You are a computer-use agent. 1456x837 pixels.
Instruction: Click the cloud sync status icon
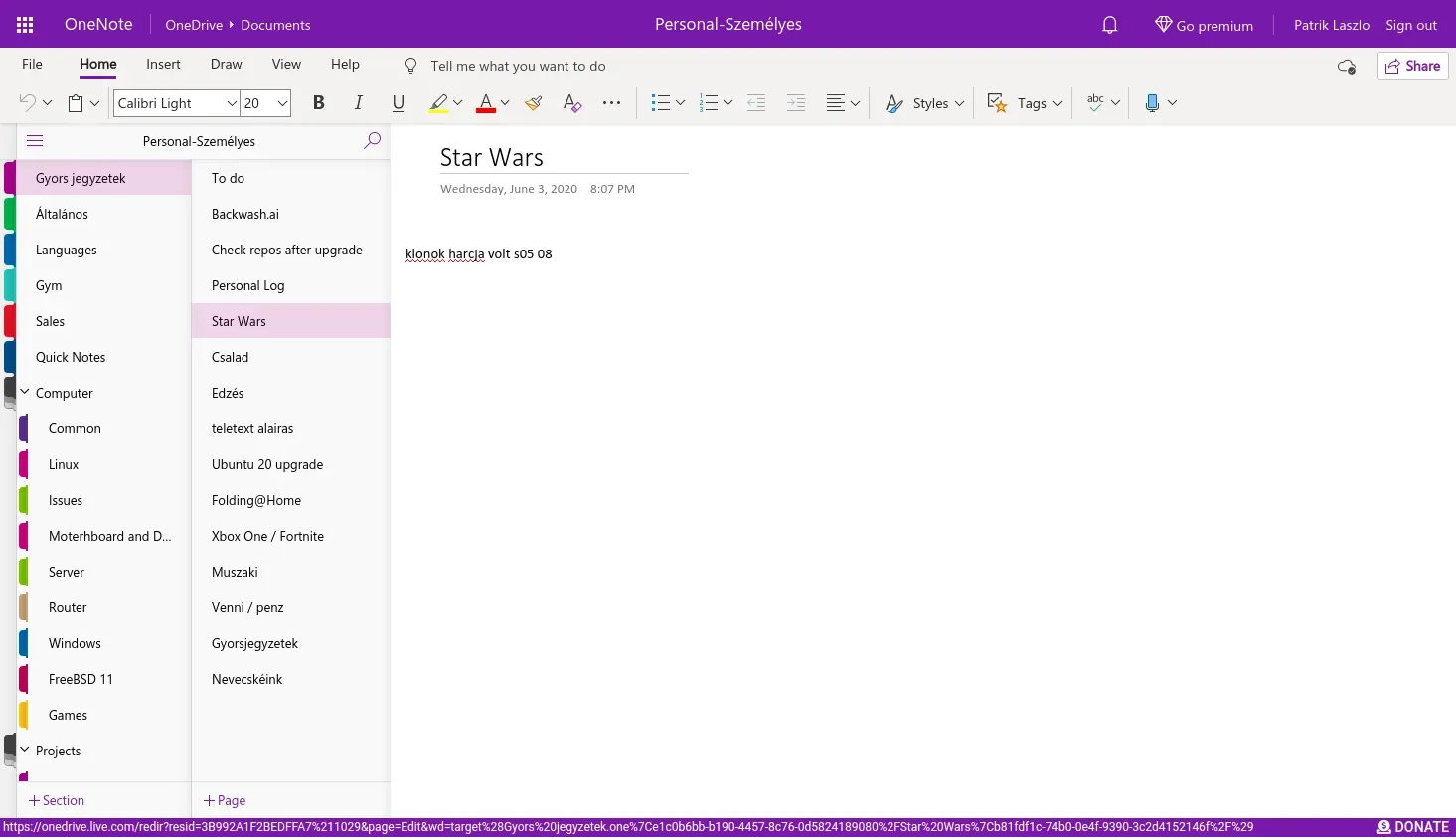[1347, 67]
